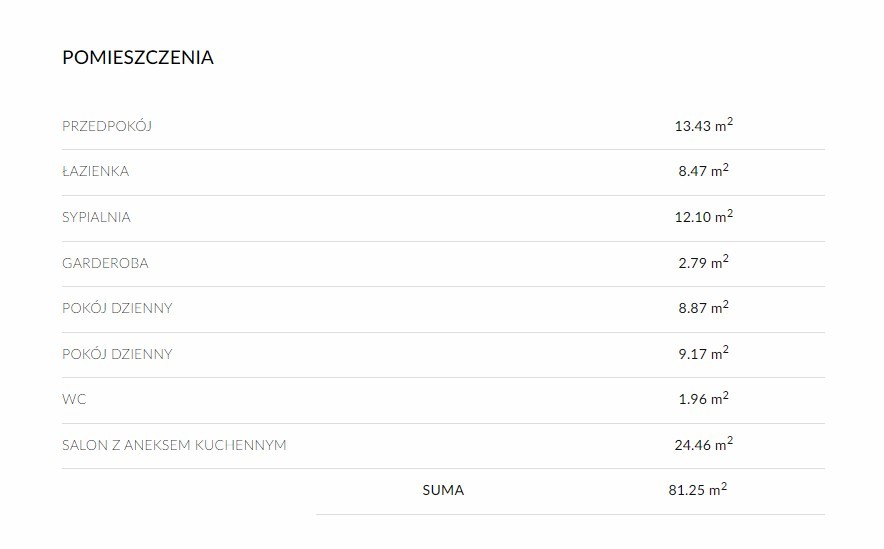Select the PRZEDPOKÓJ room label
The width and height of the screenshot is (884, 549).
pyautogui.click(x=107, y=126)
